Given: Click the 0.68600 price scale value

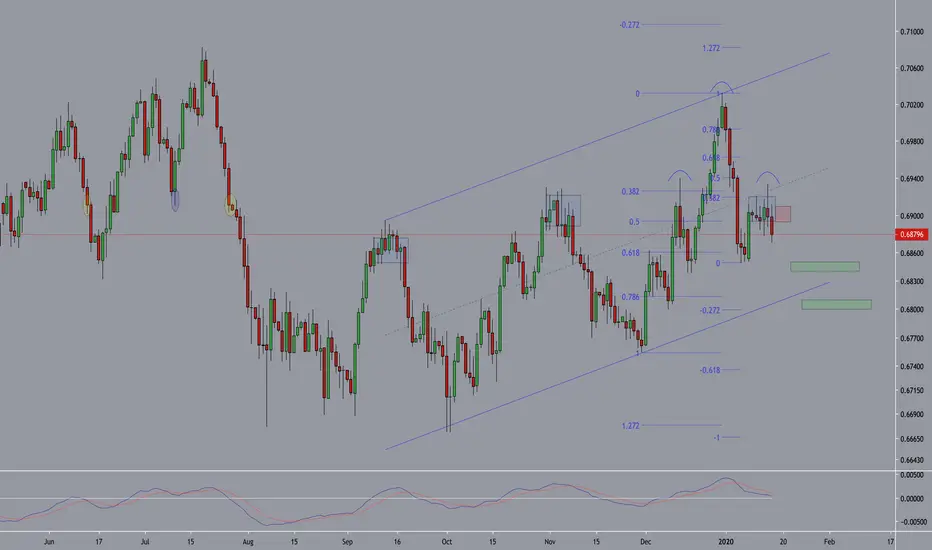Looking at the screenshot, I should 912,253.
